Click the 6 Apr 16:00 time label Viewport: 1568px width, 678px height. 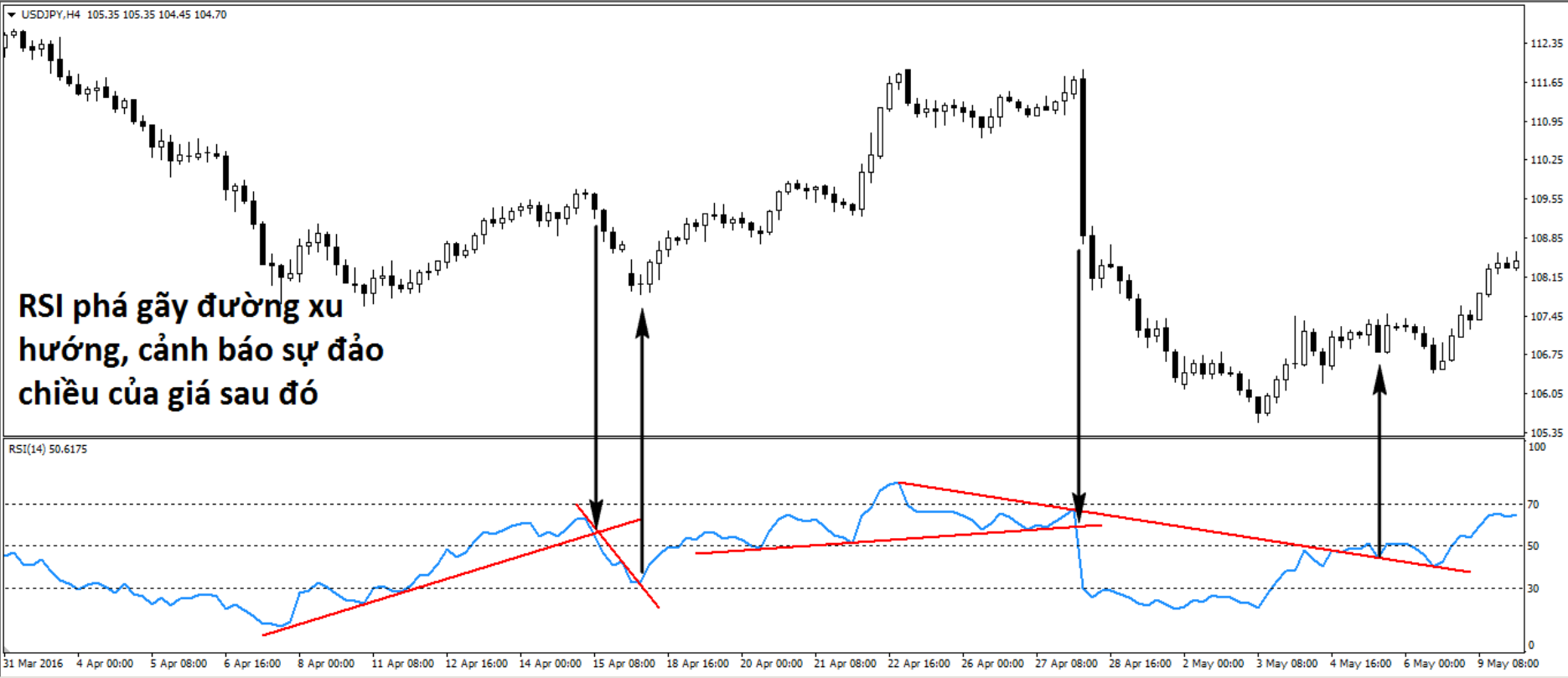(252, 664)
